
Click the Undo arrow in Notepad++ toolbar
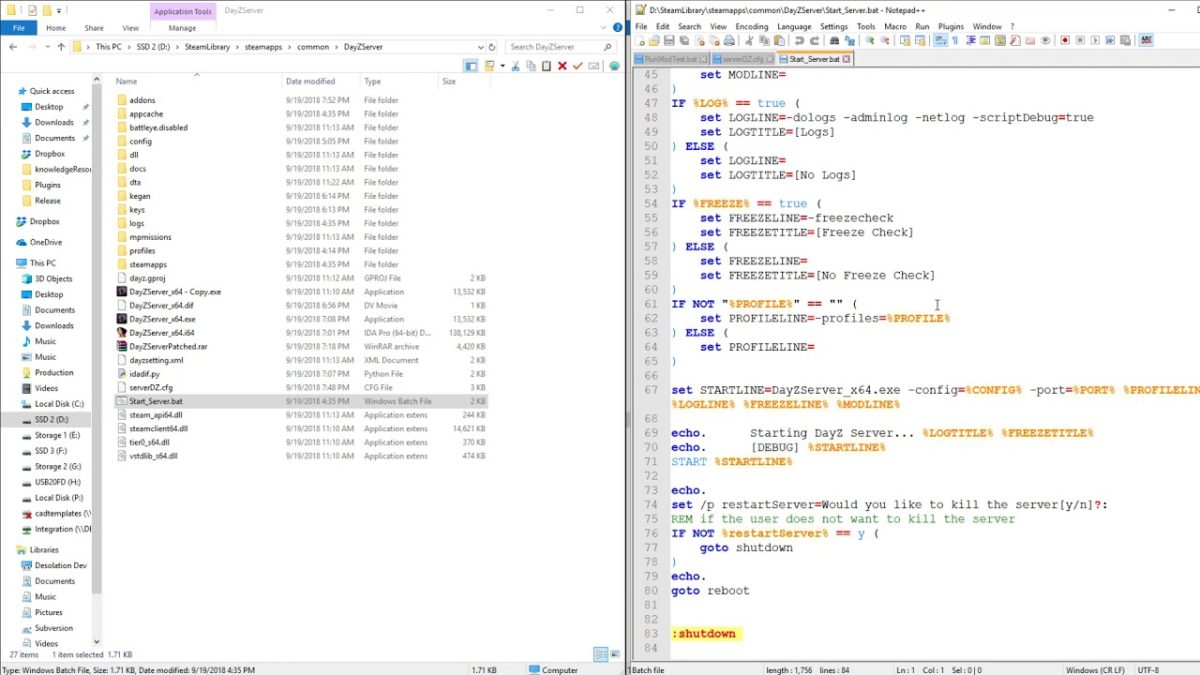(798, 40)
